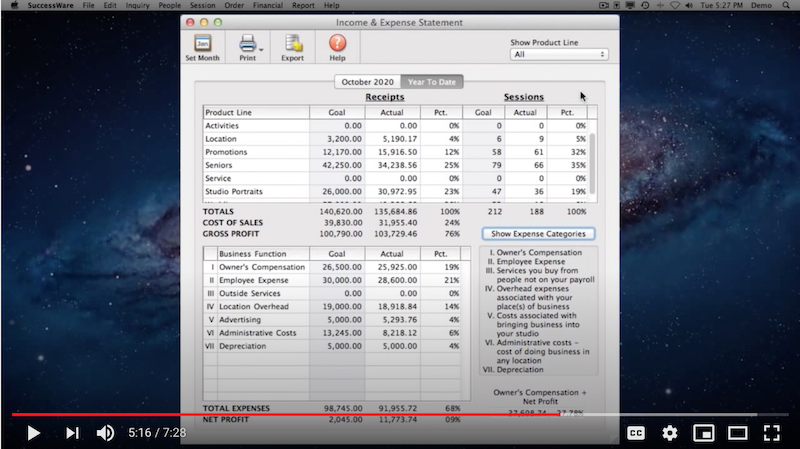800x449 pixels.
Task: Toggle closed captions CC
Action: click(x=636, y=433)
